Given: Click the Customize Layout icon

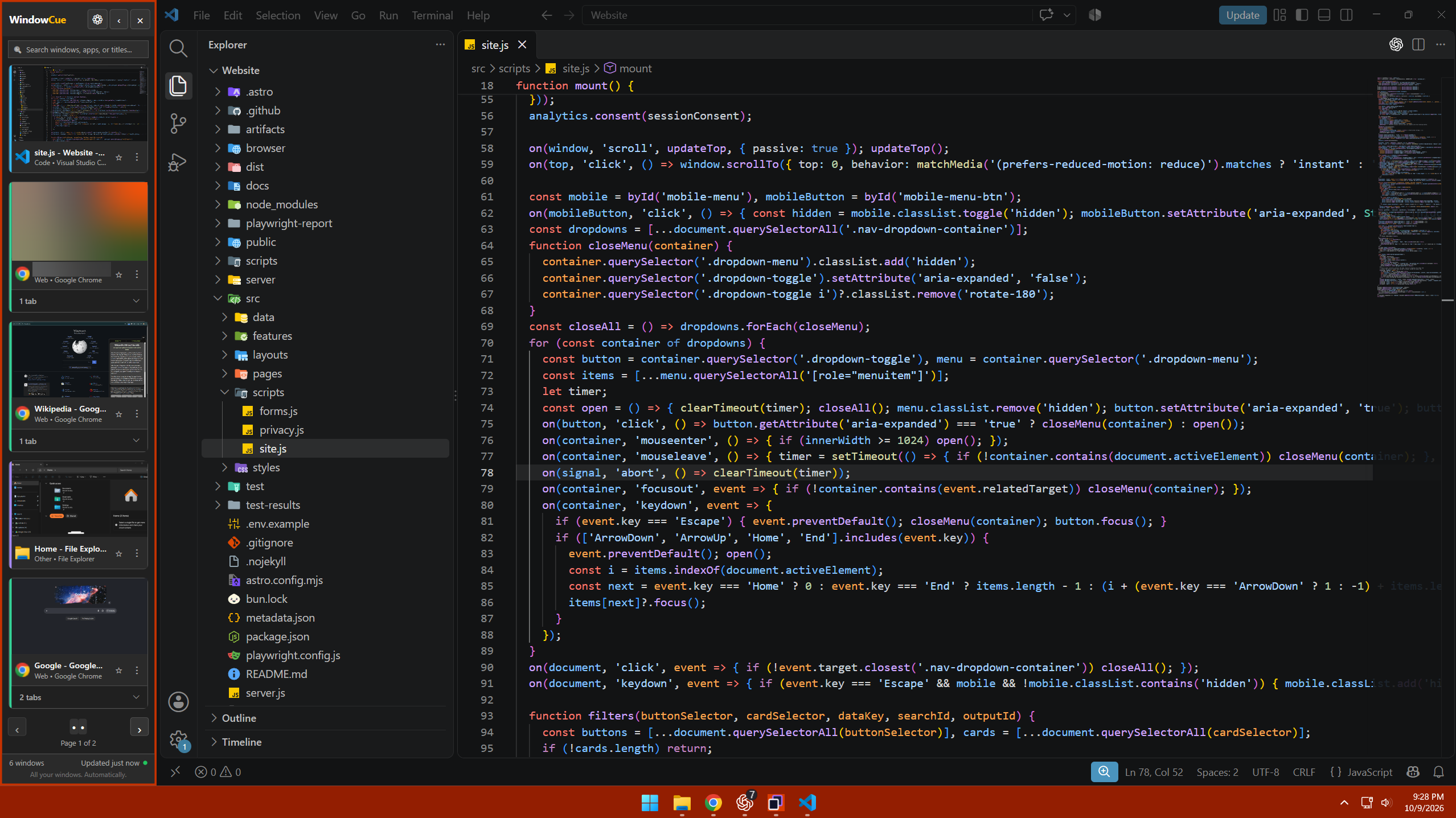Looking at the screenshot, I should [x=1279, y=15].
